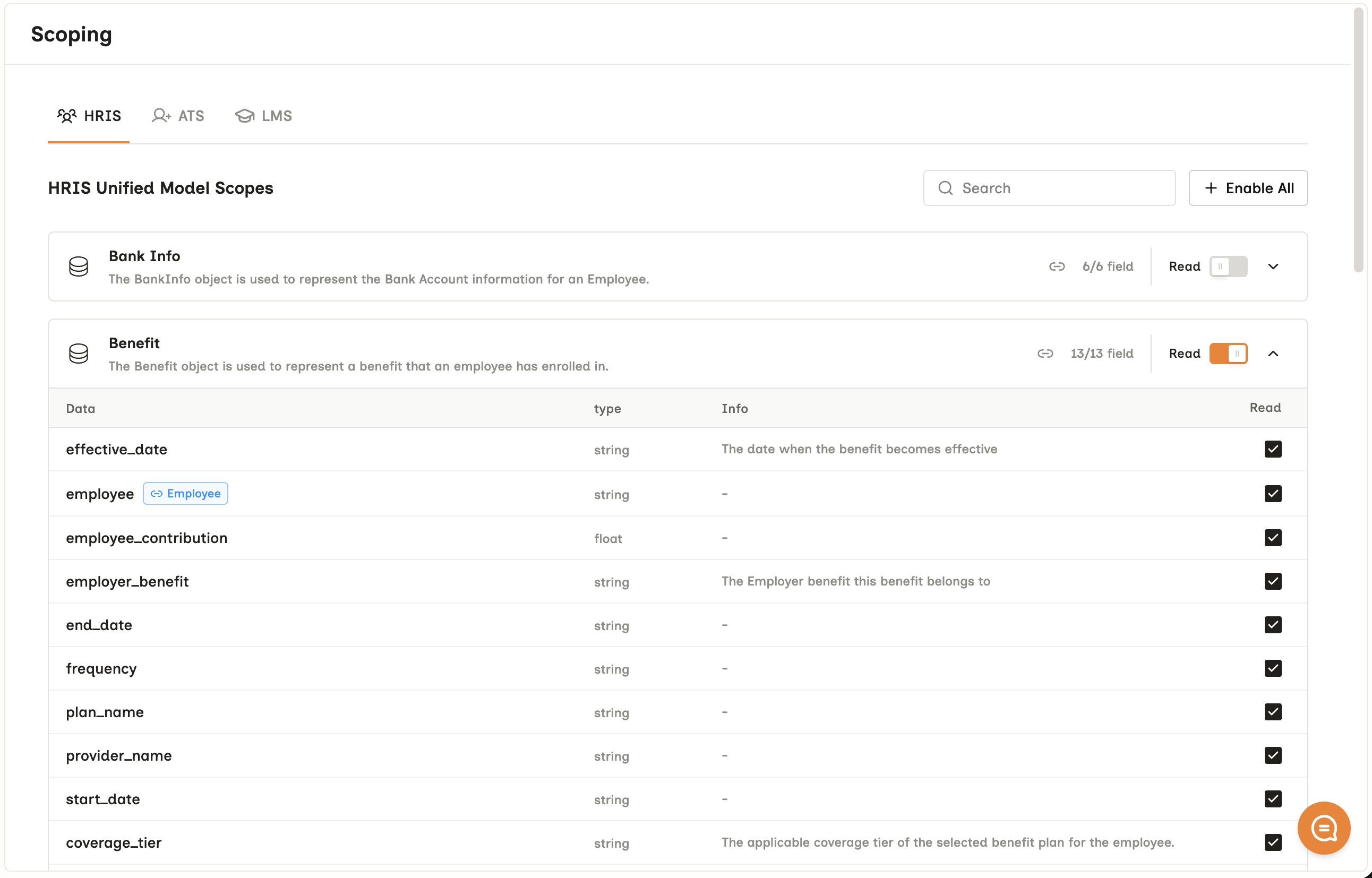Uncheck Read for employee_contribution
The width and height of the screenshot is (1372, 878).
click(x=1273, y=538)
